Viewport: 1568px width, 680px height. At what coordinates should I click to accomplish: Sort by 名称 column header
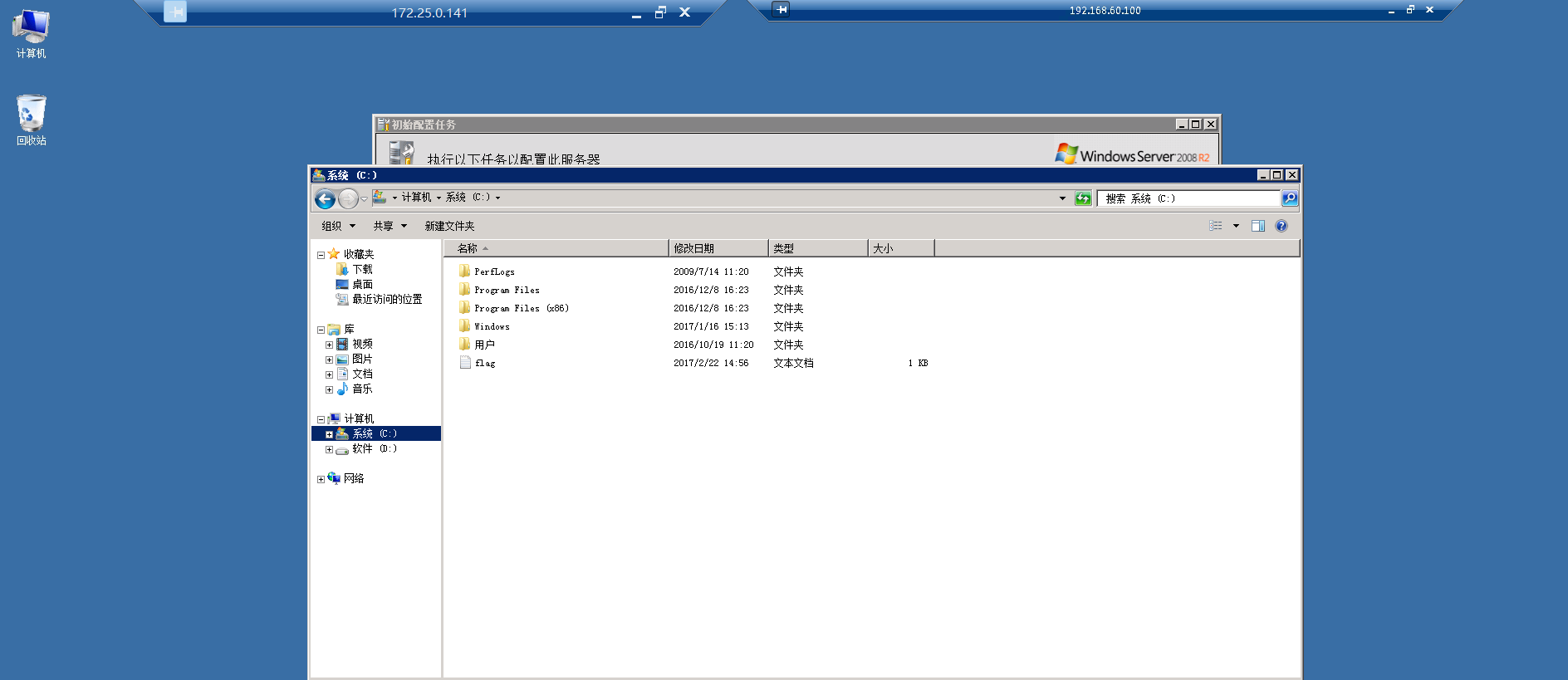tap(556, 248)
